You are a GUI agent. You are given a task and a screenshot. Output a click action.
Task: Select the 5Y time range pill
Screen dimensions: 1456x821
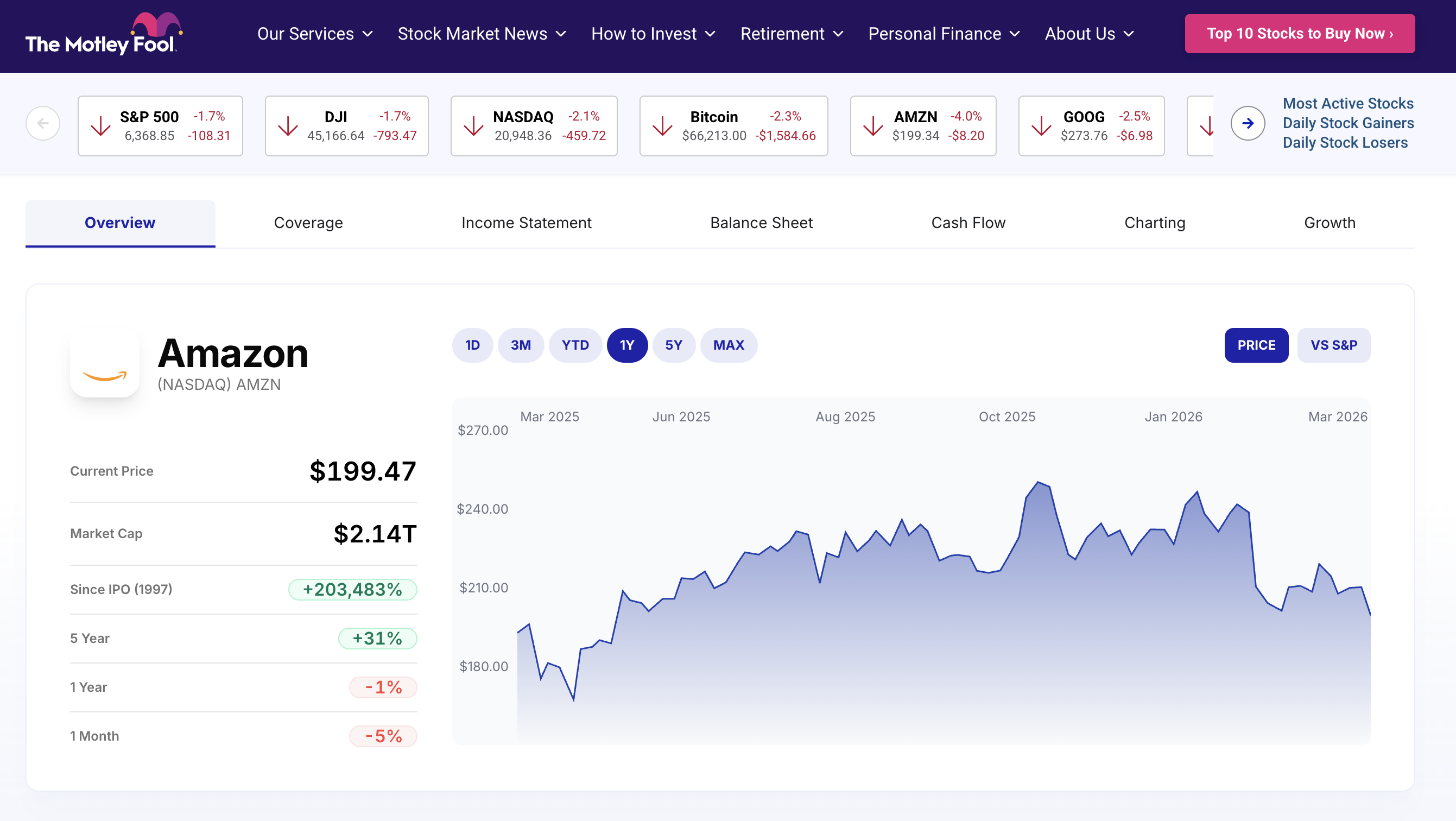(674, 345)
